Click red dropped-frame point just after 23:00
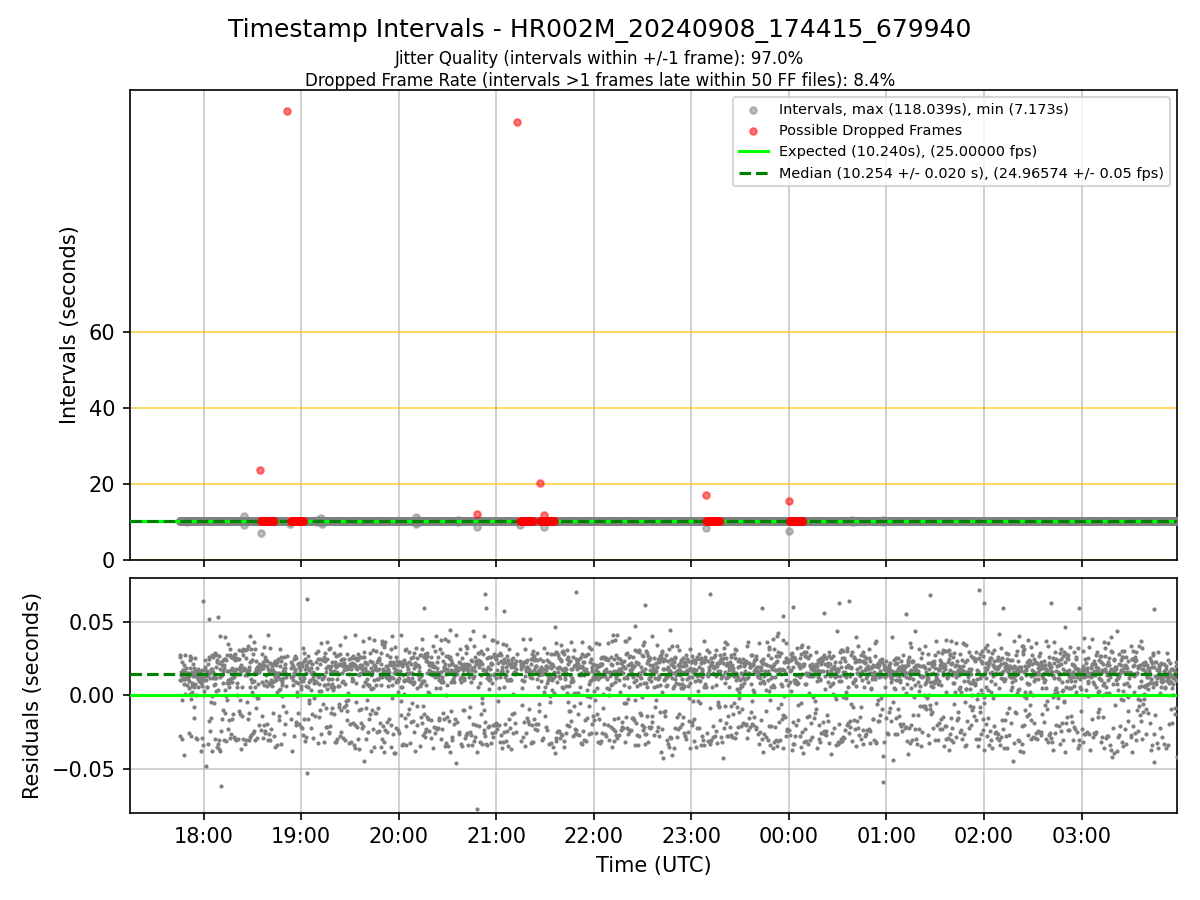This screenshot has height=900, width=1200. tap(706, 495)
